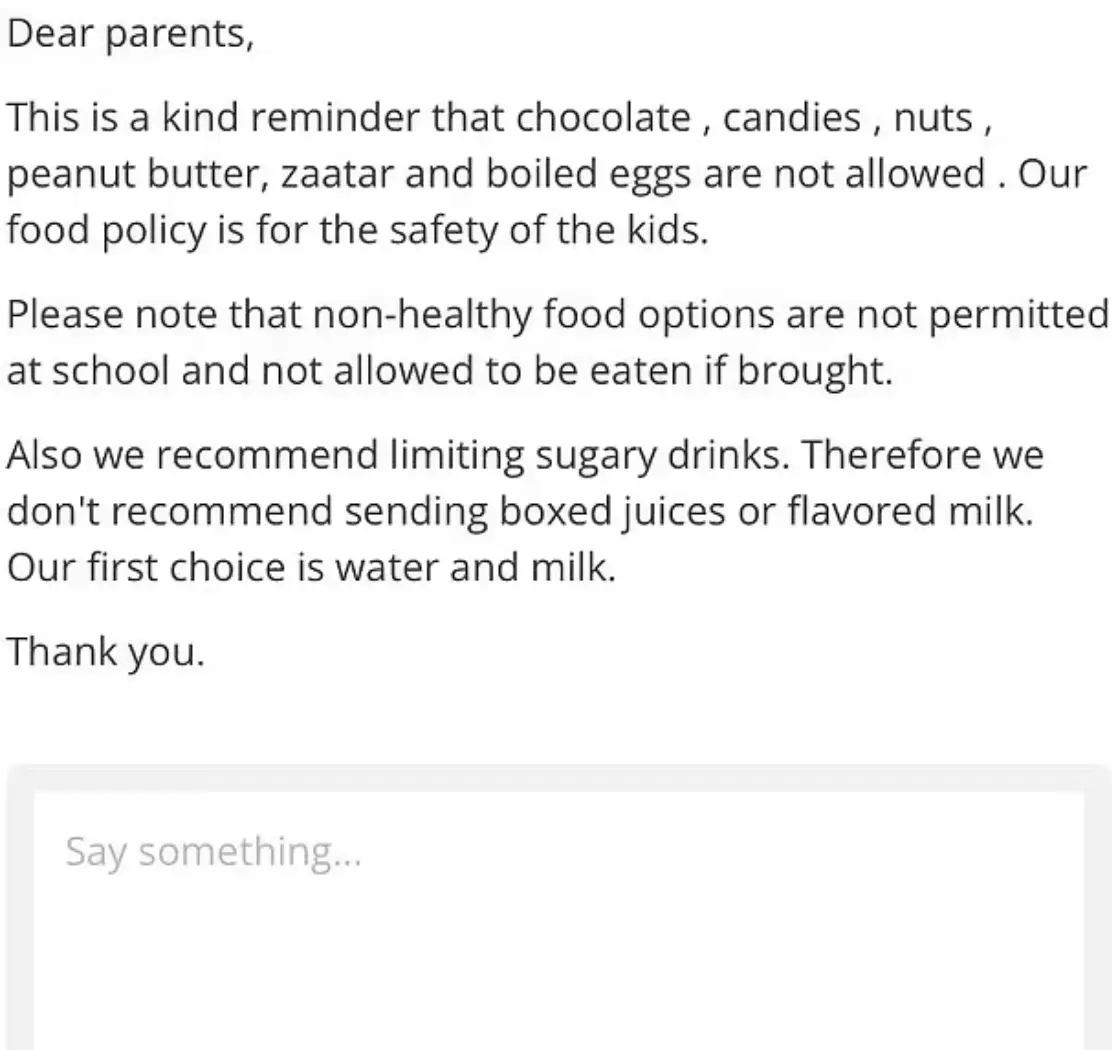Click the Thank you closing line
The height and width of the screenshot is (1050, 1112).
pyautogui.click(x=104, y=651)
